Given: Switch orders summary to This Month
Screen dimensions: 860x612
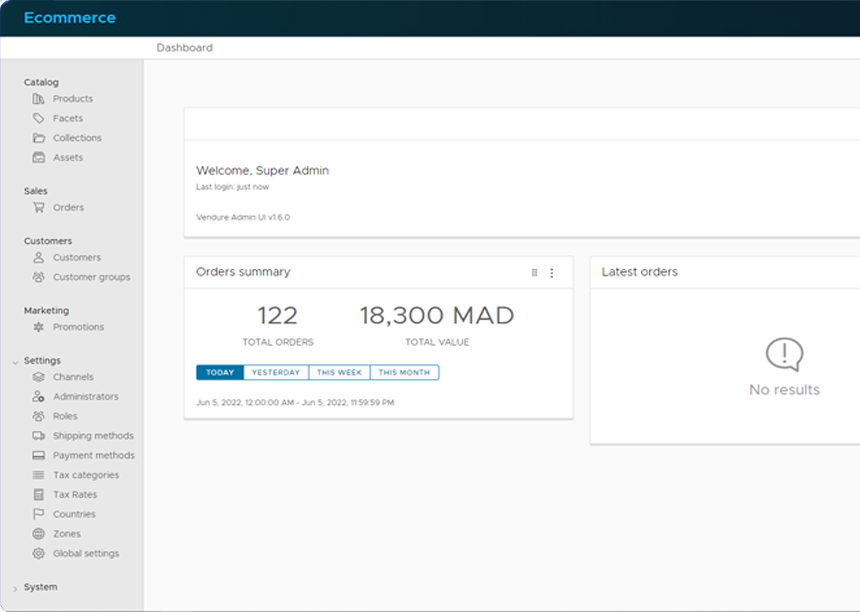Looking at the screenshot, I should 404,372.
